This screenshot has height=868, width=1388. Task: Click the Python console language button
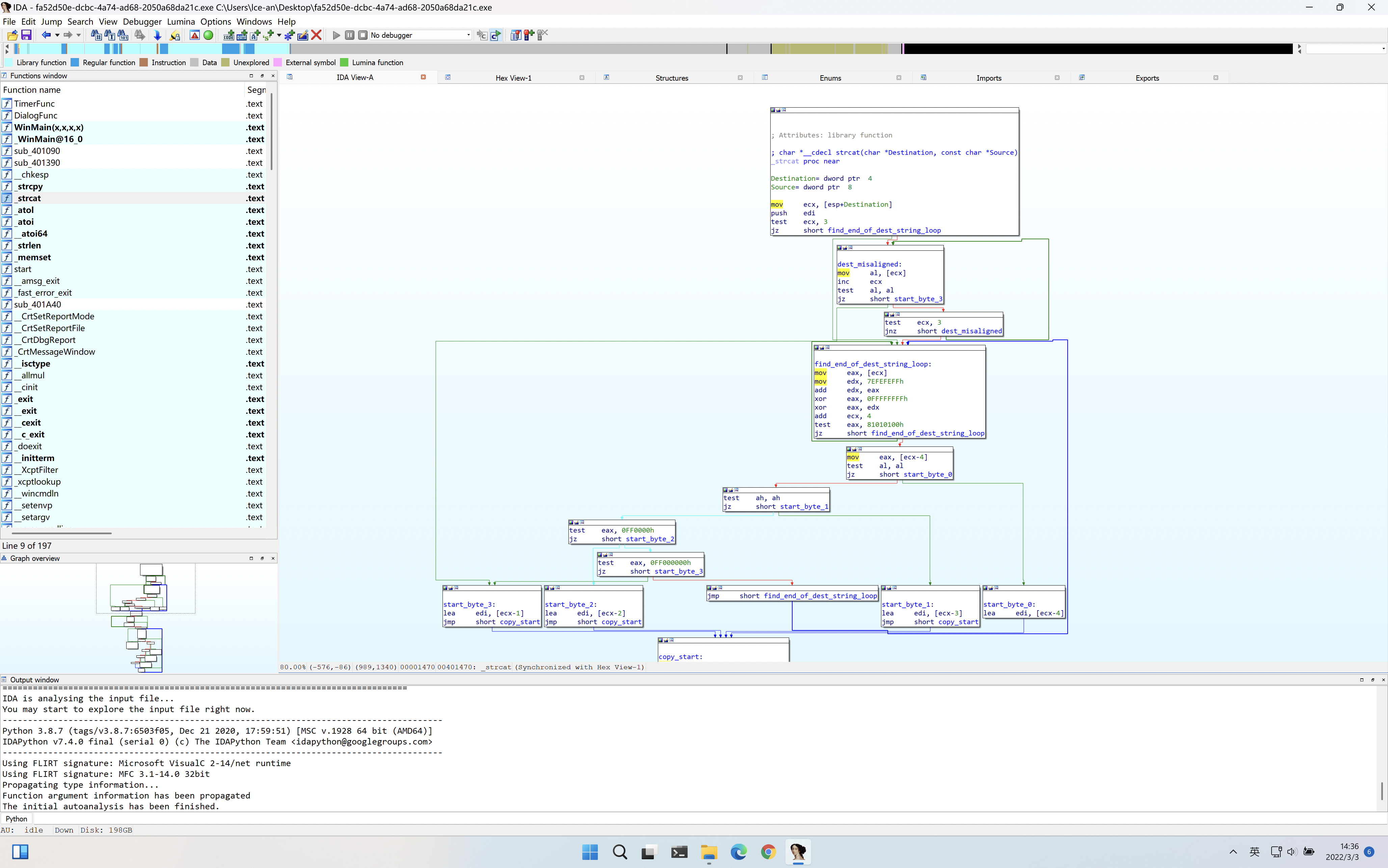(17, 819)
